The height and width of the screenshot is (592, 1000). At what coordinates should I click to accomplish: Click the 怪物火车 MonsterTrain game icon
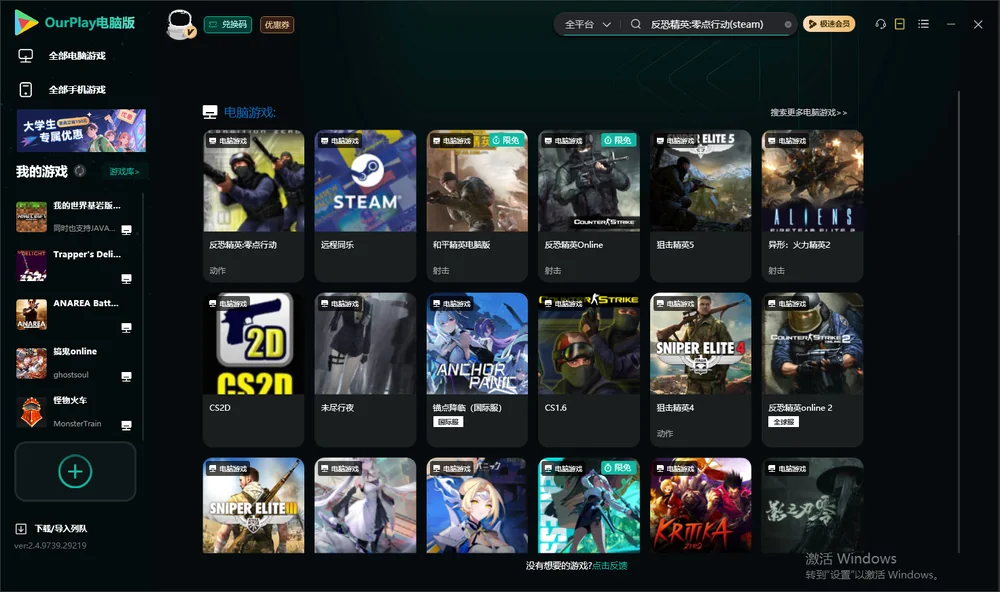31,412
